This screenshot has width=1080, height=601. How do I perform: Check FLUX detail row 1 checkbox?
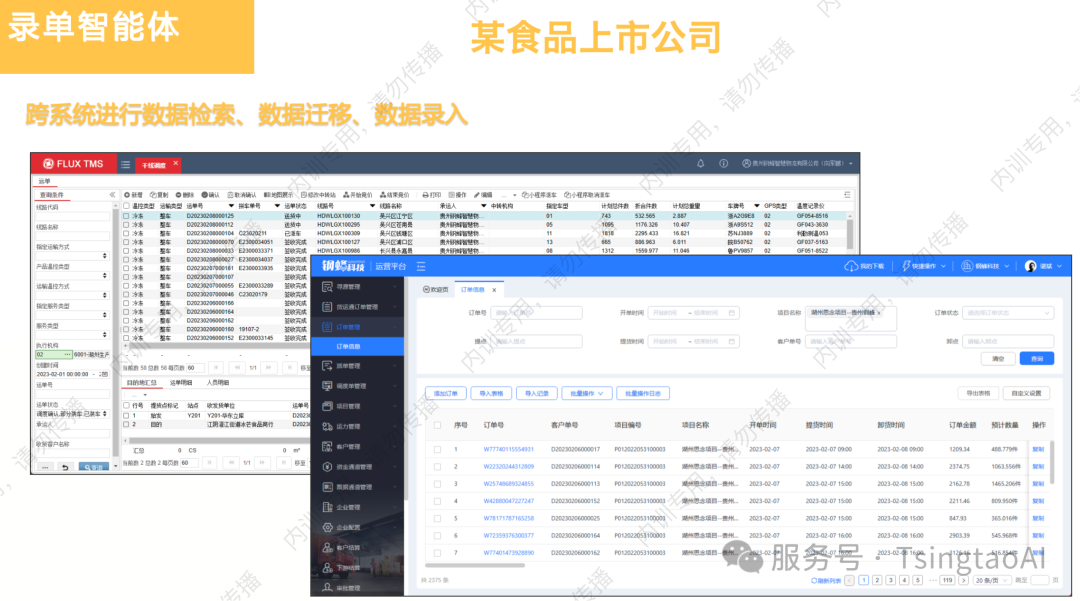126,416
